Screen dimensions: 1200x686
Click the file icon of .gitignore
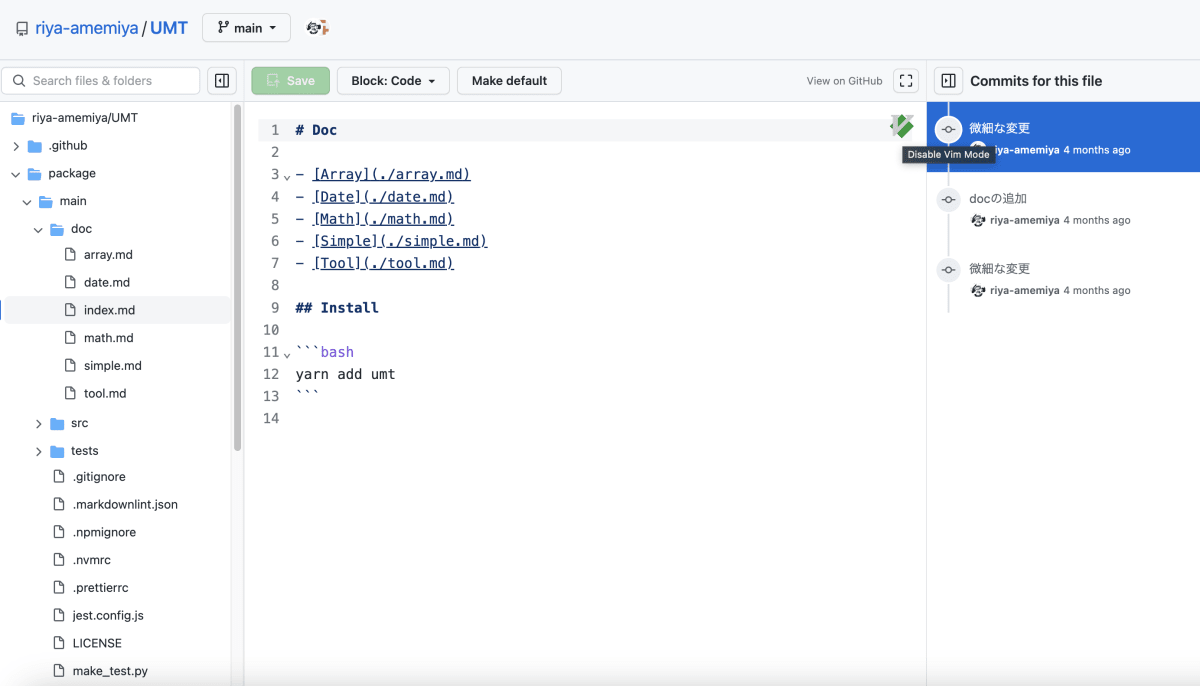coord(59,477)
